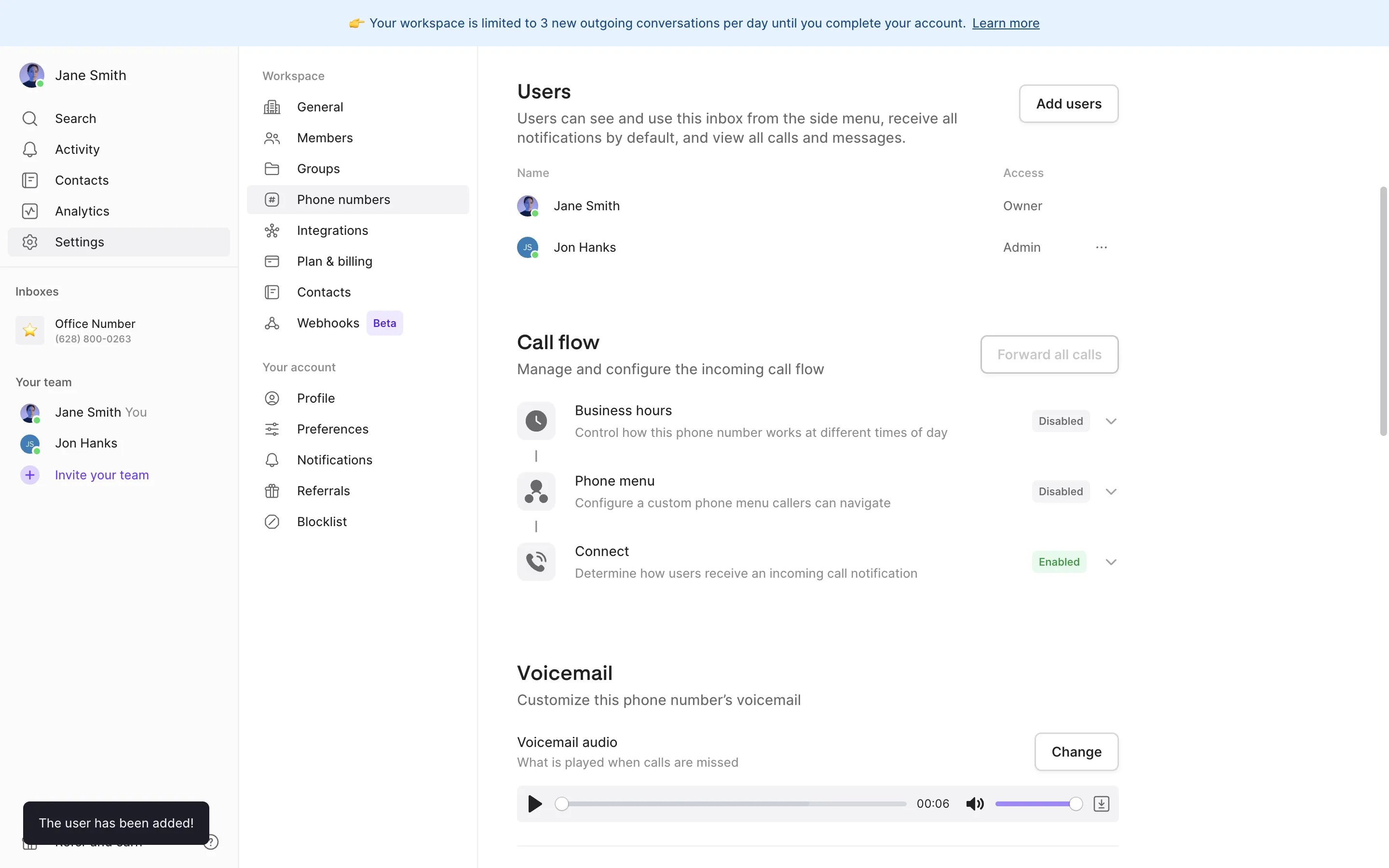Open the Integrations settings page
1389x868 pixels.
pos(332,230)
